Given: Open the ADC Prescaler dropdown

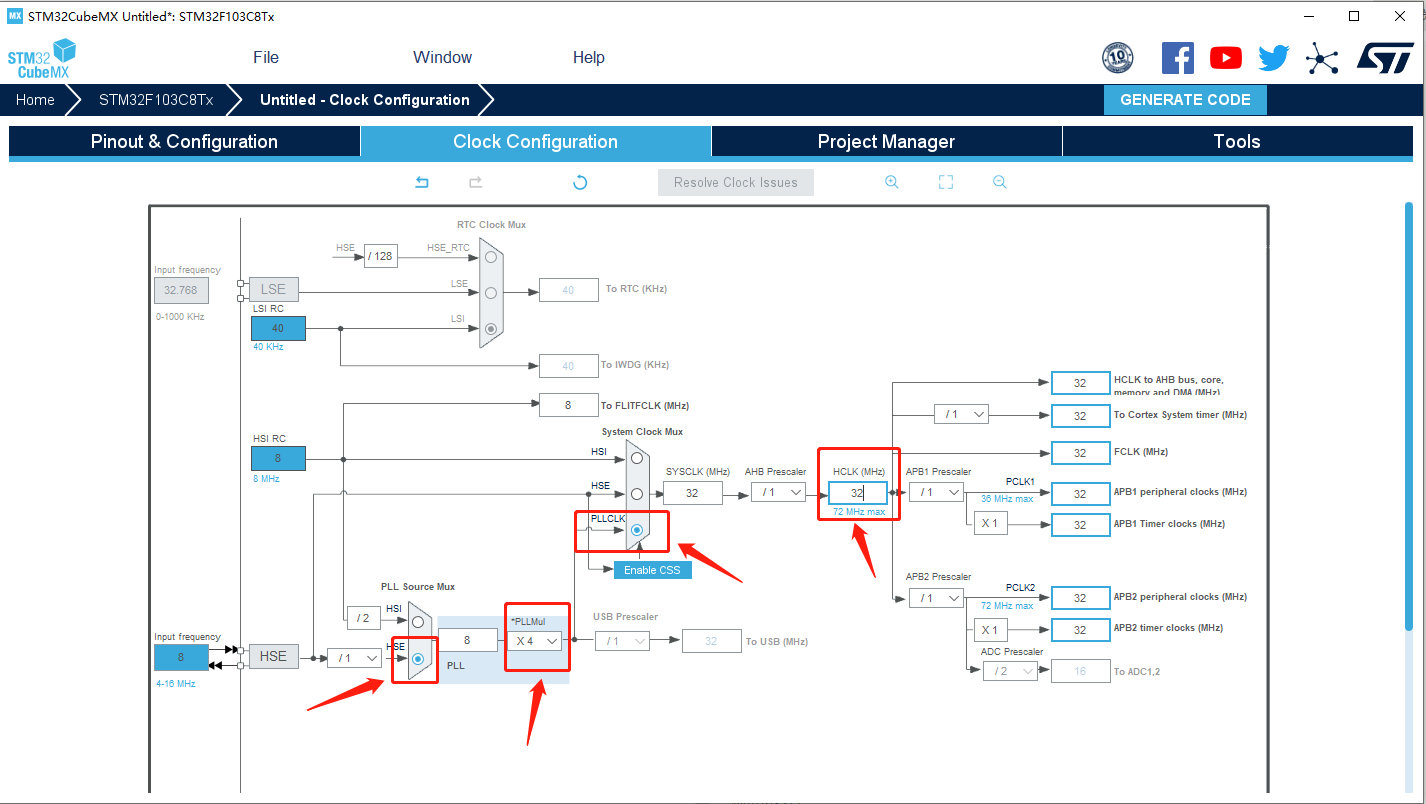Looking at the screenshot, I should pyautogui.click(x=1010, y=671).
